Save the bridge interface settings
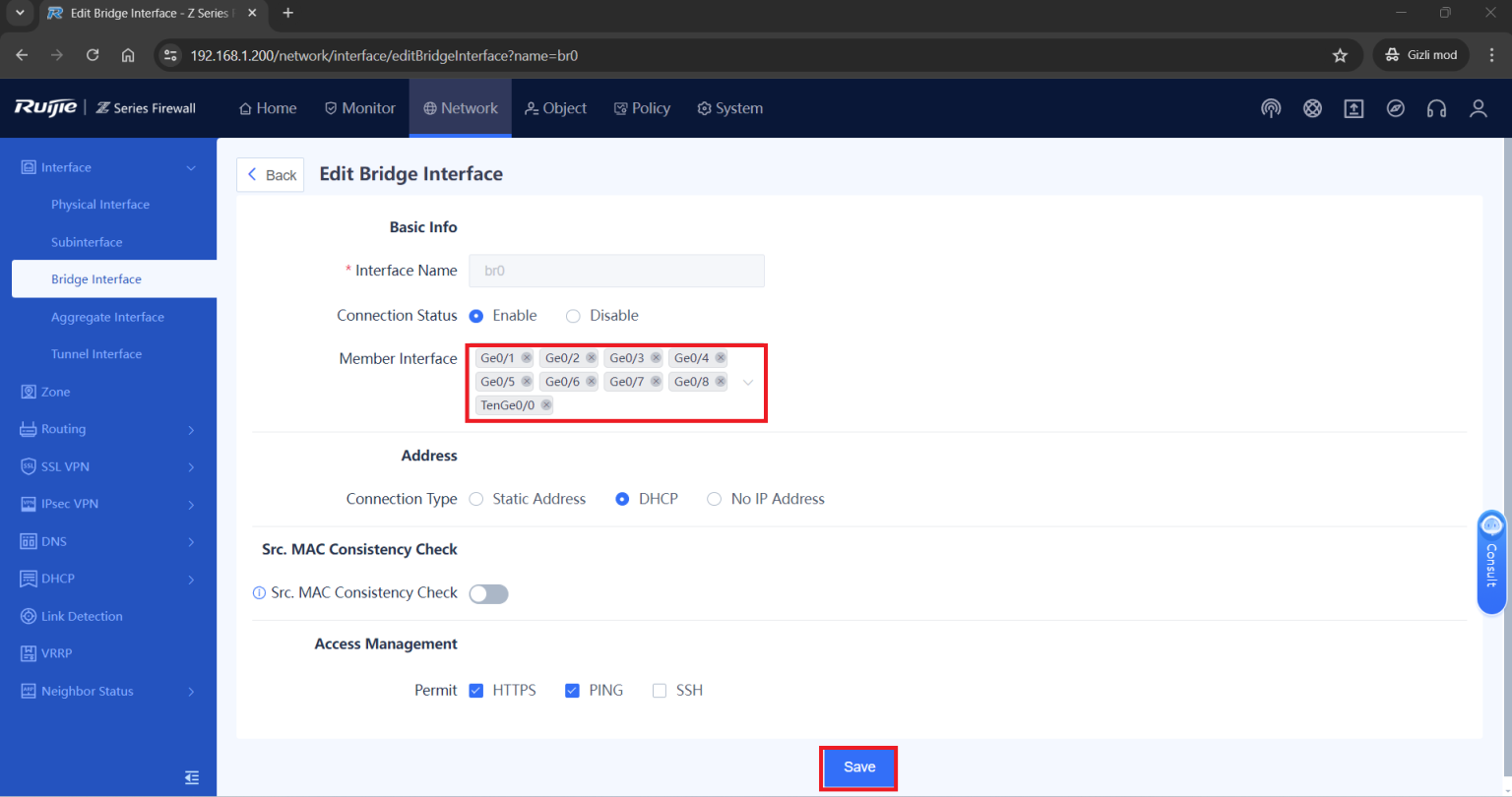 tap(858, 766)
